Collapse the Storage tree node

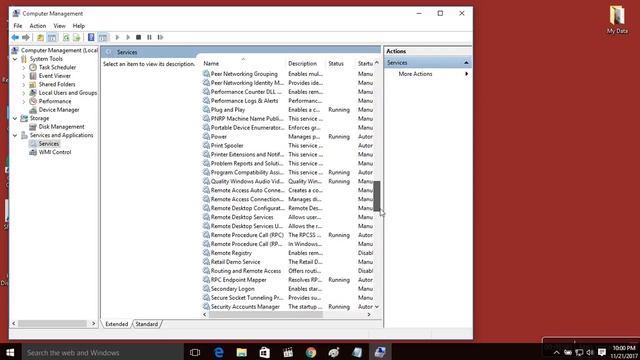coord(15,118)
